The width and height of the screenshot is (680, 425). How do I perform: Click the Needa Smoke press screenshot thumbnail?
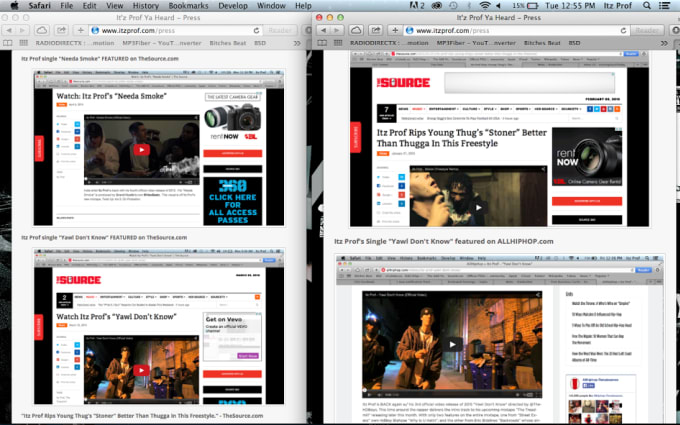pyautogui.click(x=159, y=147)
